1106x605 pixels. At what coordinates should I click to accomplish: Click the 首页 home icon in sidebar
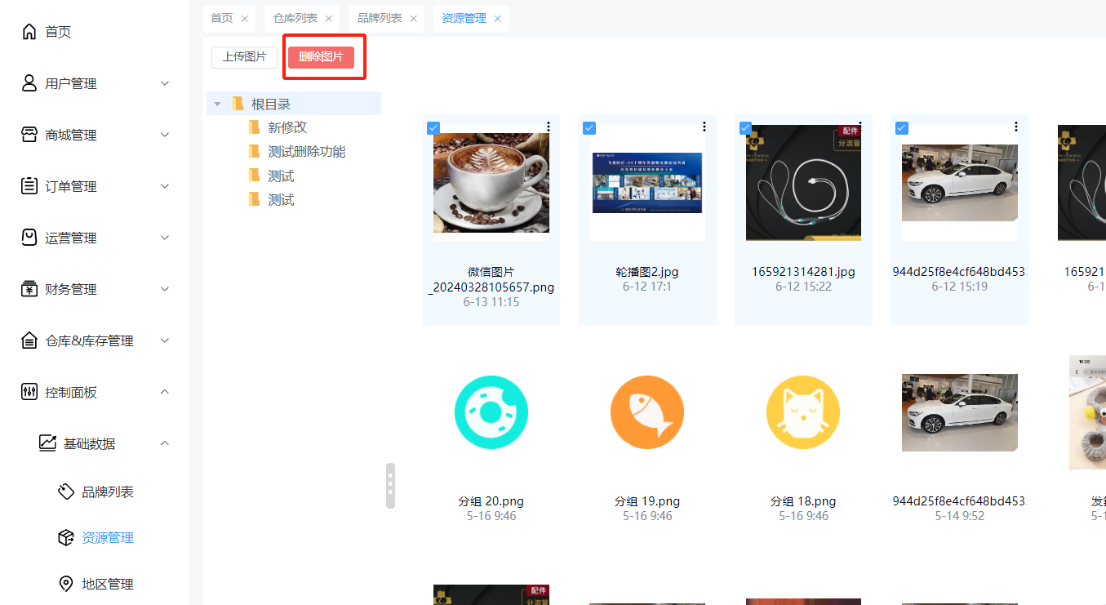tap(29, 32)
